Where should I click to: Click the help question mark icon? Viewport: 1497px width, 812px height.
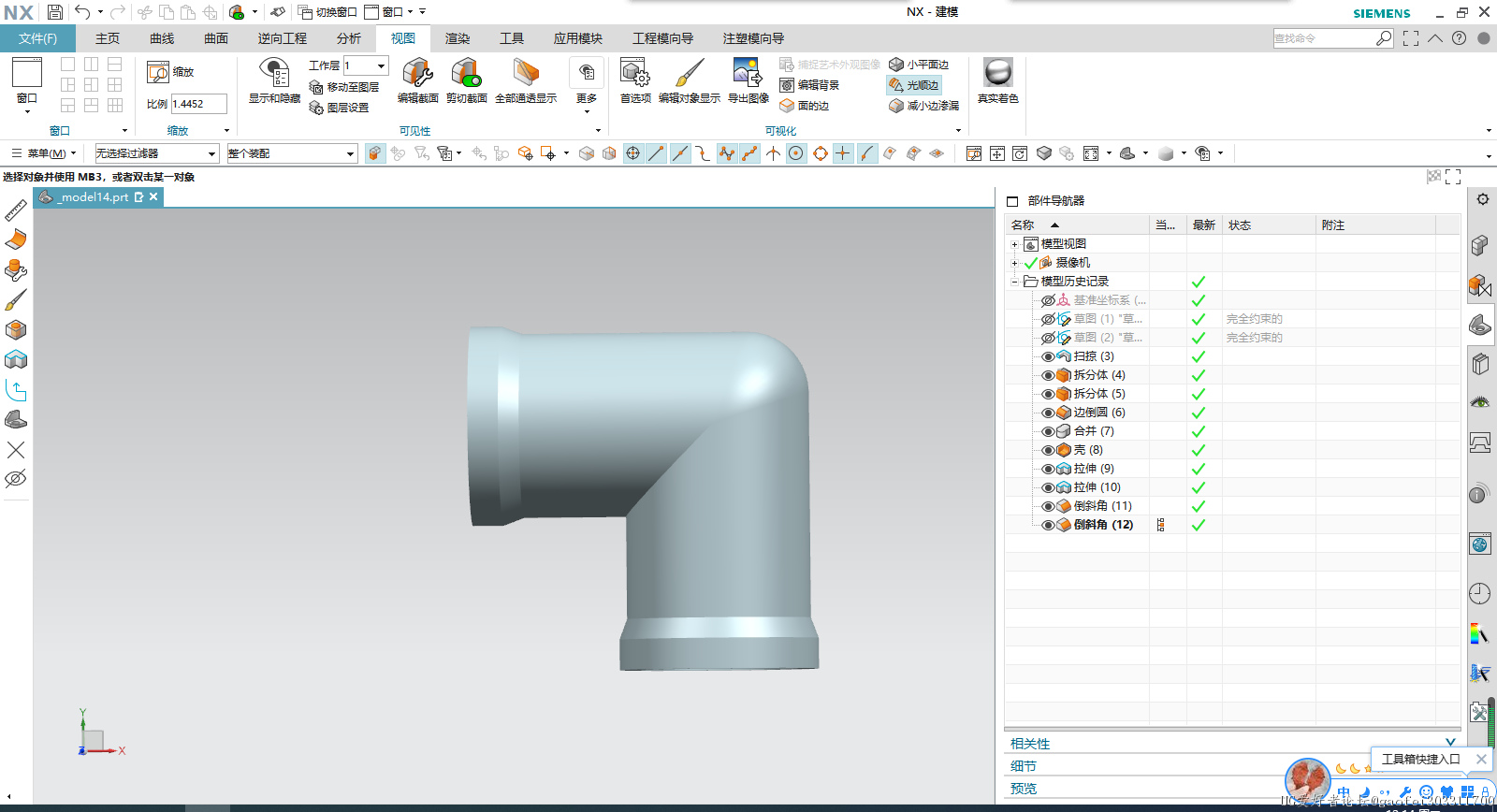(x=1459, y=38)
